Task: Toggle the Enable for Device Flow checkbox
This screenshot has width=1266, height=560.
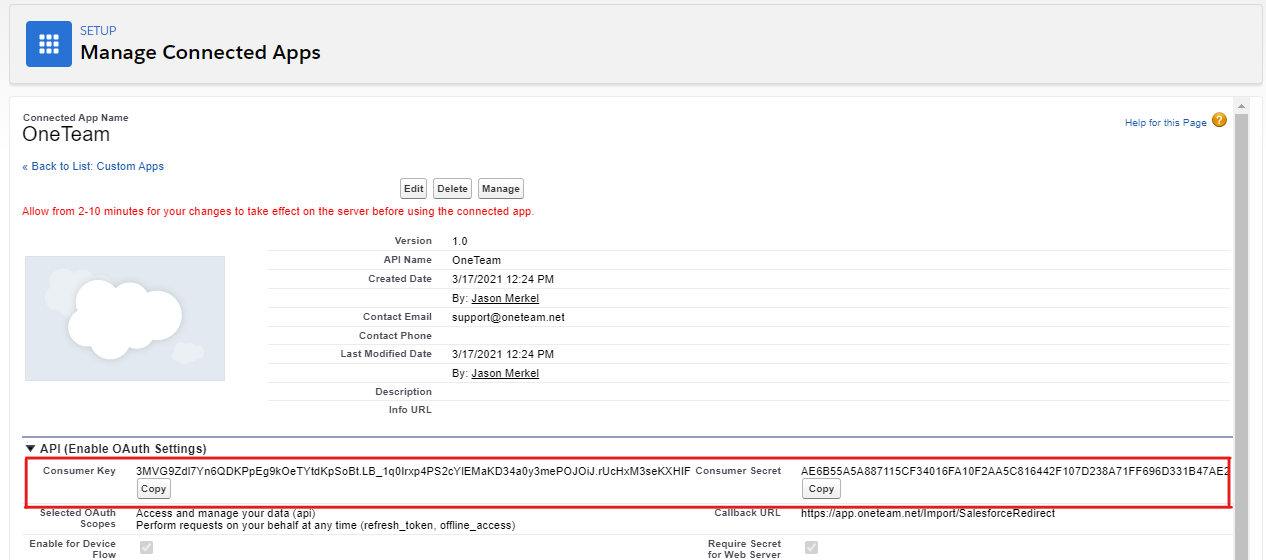Action: (x=147, y=548)
